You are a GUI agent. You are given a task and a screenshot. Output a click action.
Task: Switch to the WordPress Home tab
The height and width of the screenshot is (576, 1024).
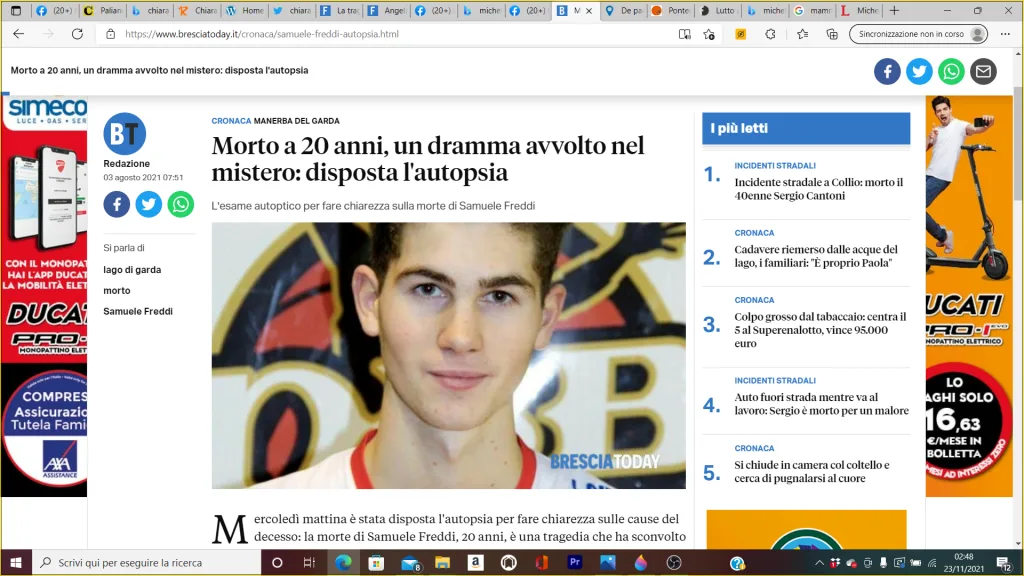tap(245, 10)
